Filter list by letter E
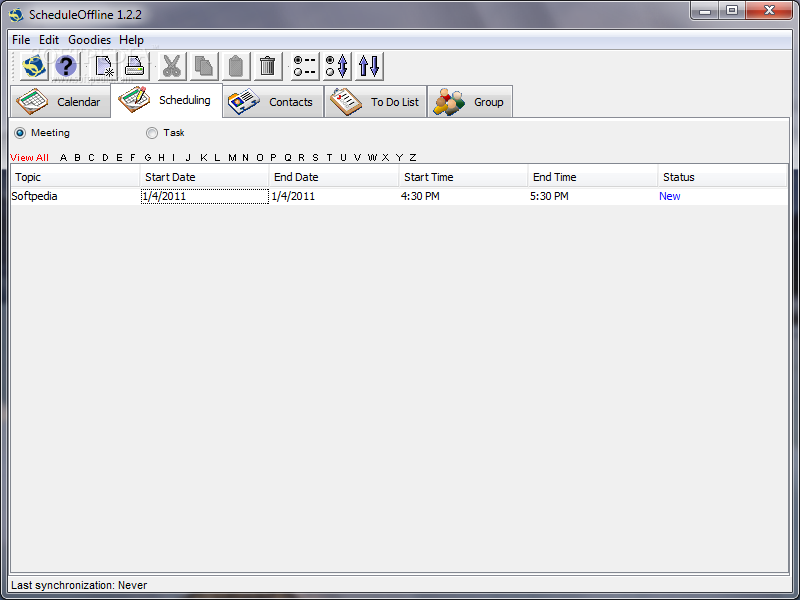 pyautogui.click(x=119, y=158)
